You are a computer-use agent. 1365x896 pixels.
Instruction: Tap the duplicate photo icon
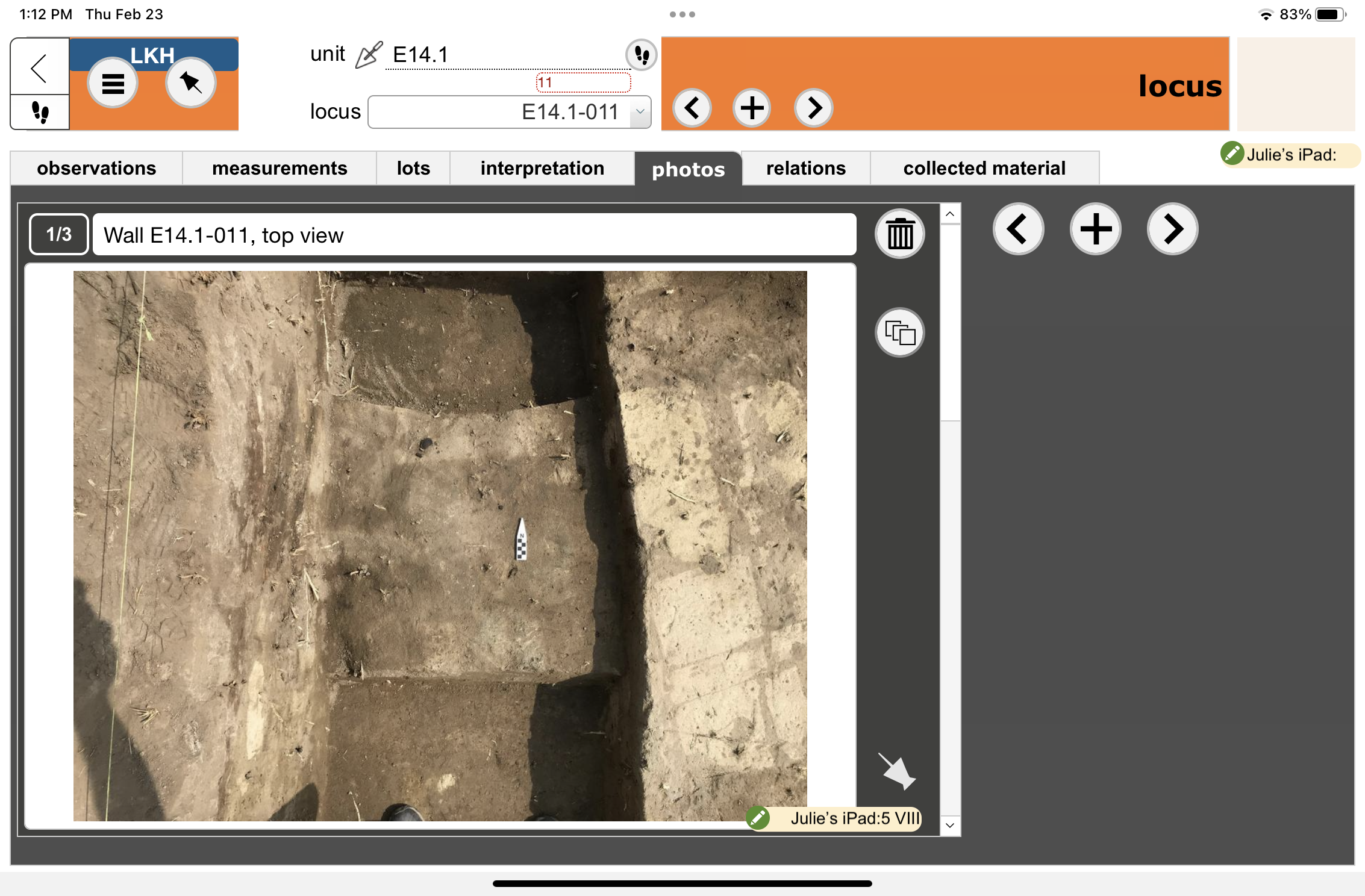click(900, 332)
